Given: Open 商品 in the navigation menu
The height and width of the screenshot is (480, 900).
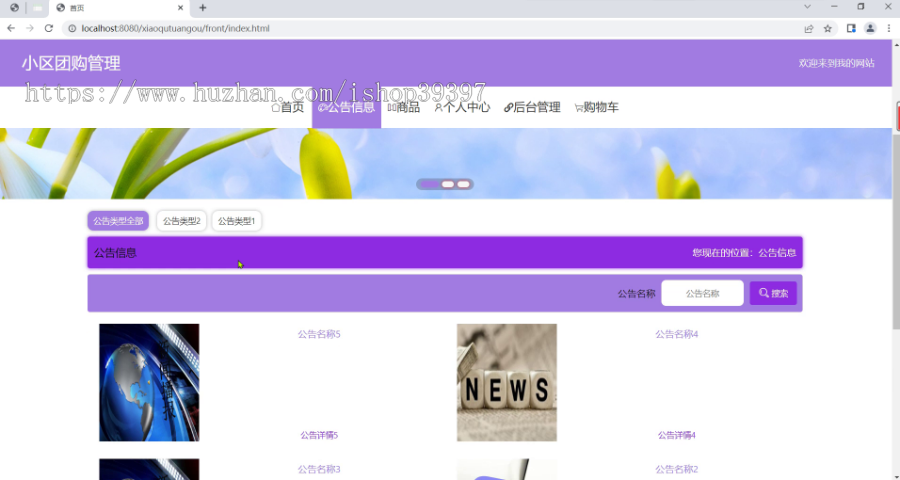Looking at the screenshot, I should 404,107.
